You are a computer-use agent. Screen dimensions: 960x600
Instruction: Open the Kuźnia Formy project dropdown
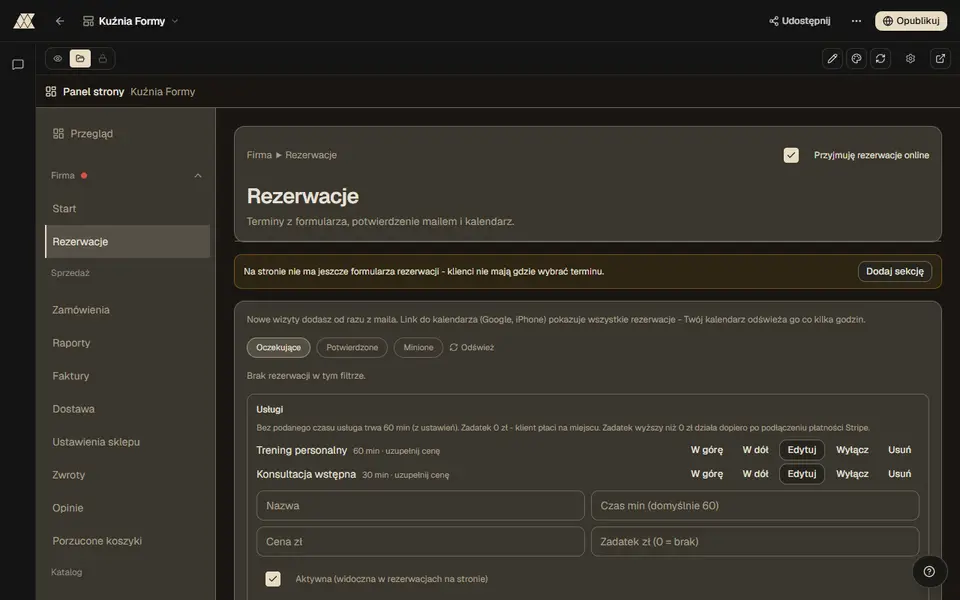(x=130, y=21)
